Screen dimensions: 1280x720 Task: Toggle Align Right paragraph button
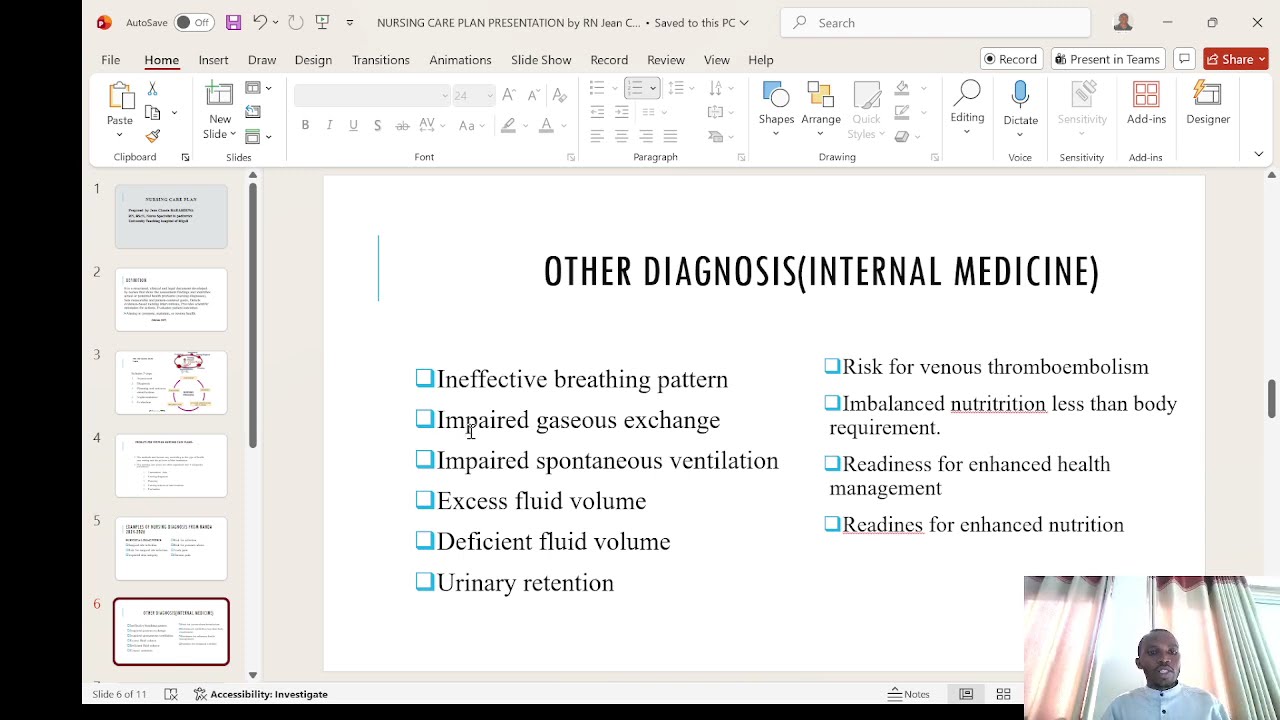[646, 136]
